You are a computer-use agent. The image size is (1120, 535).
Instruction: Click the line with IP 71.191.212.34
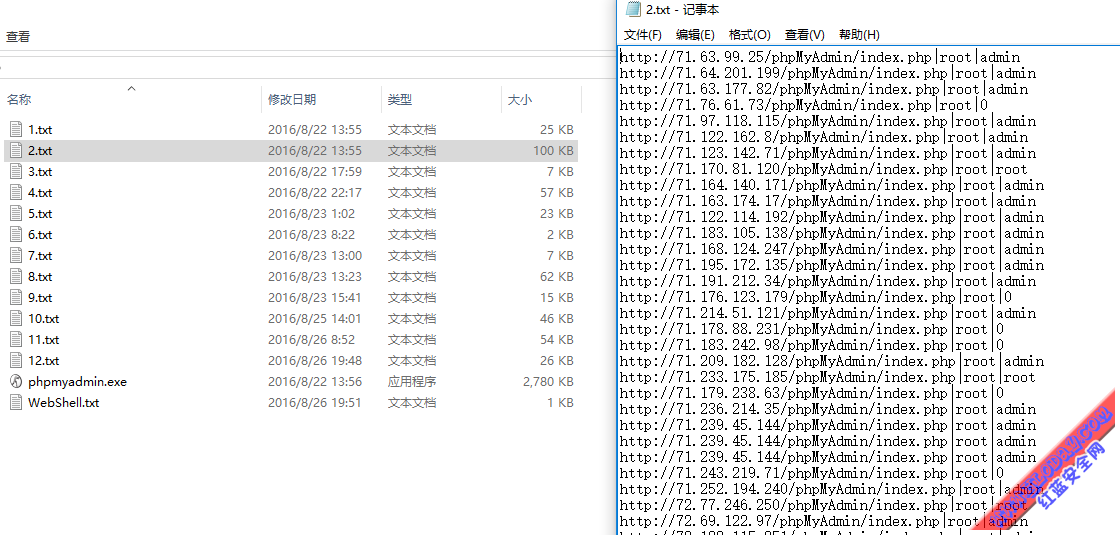coord(828,281)
